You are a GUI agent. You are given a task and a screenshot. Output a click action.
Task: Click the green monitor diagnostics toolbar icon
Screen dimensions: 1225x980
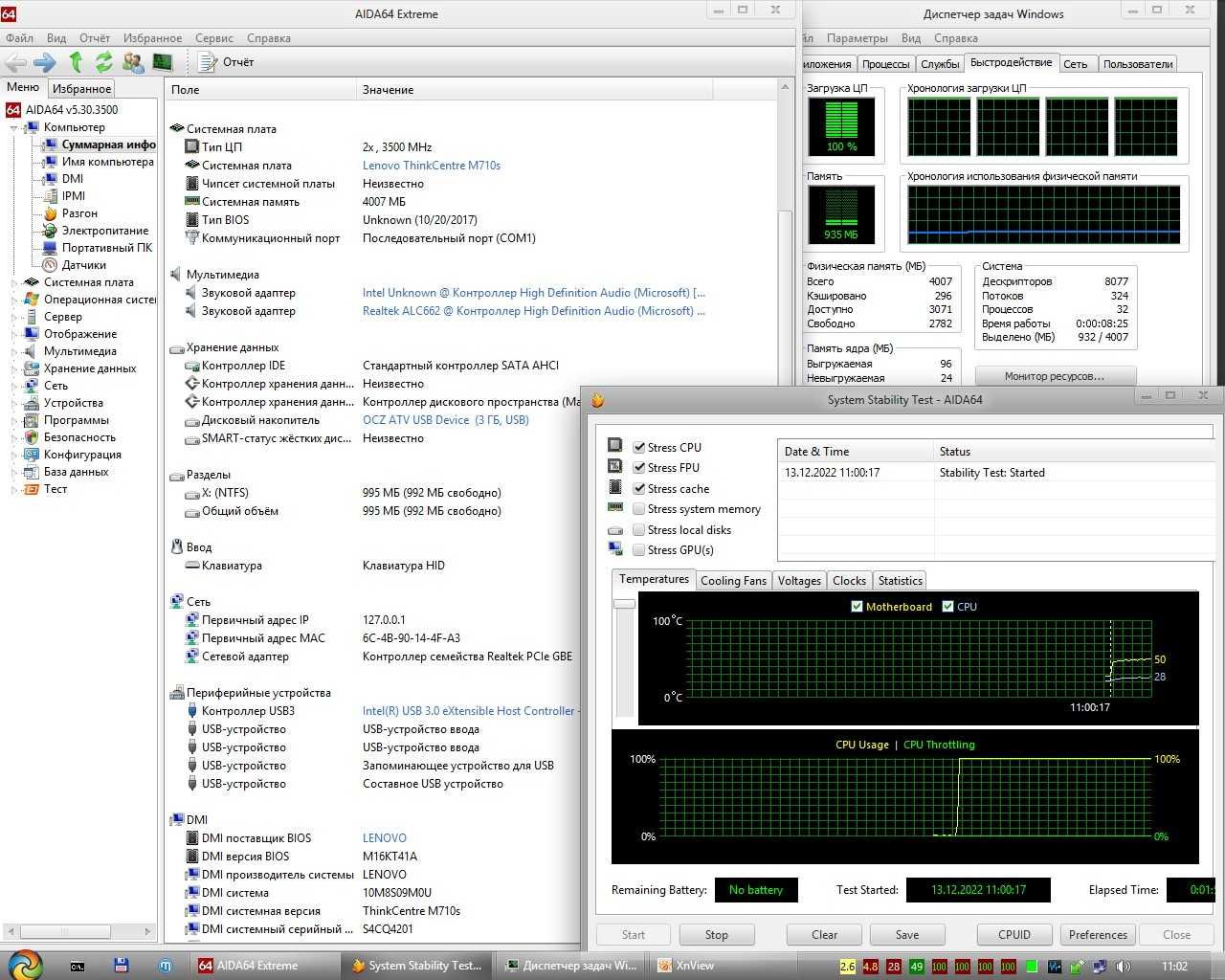[163, 62]
